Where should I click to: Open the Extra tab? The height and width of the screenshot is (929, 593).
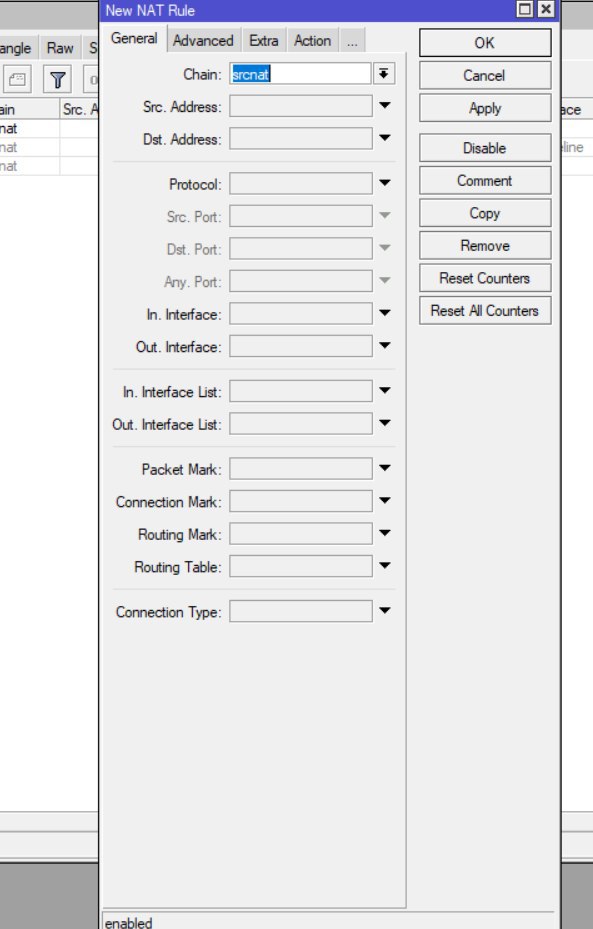pyautogui.click(x=264, y=41)
